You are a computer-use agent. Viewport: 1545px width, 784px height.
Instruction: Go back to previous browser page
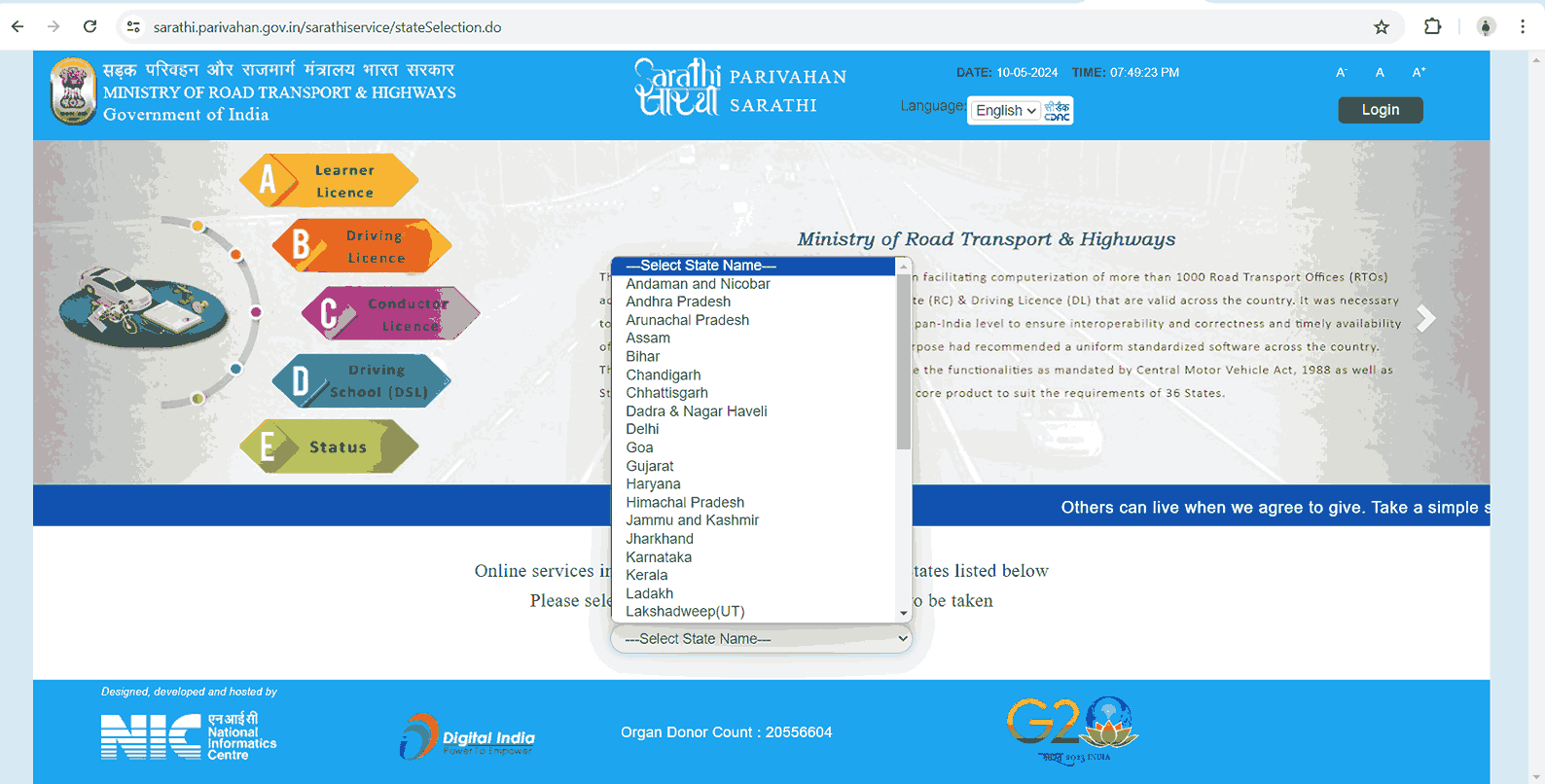(18, 27)
